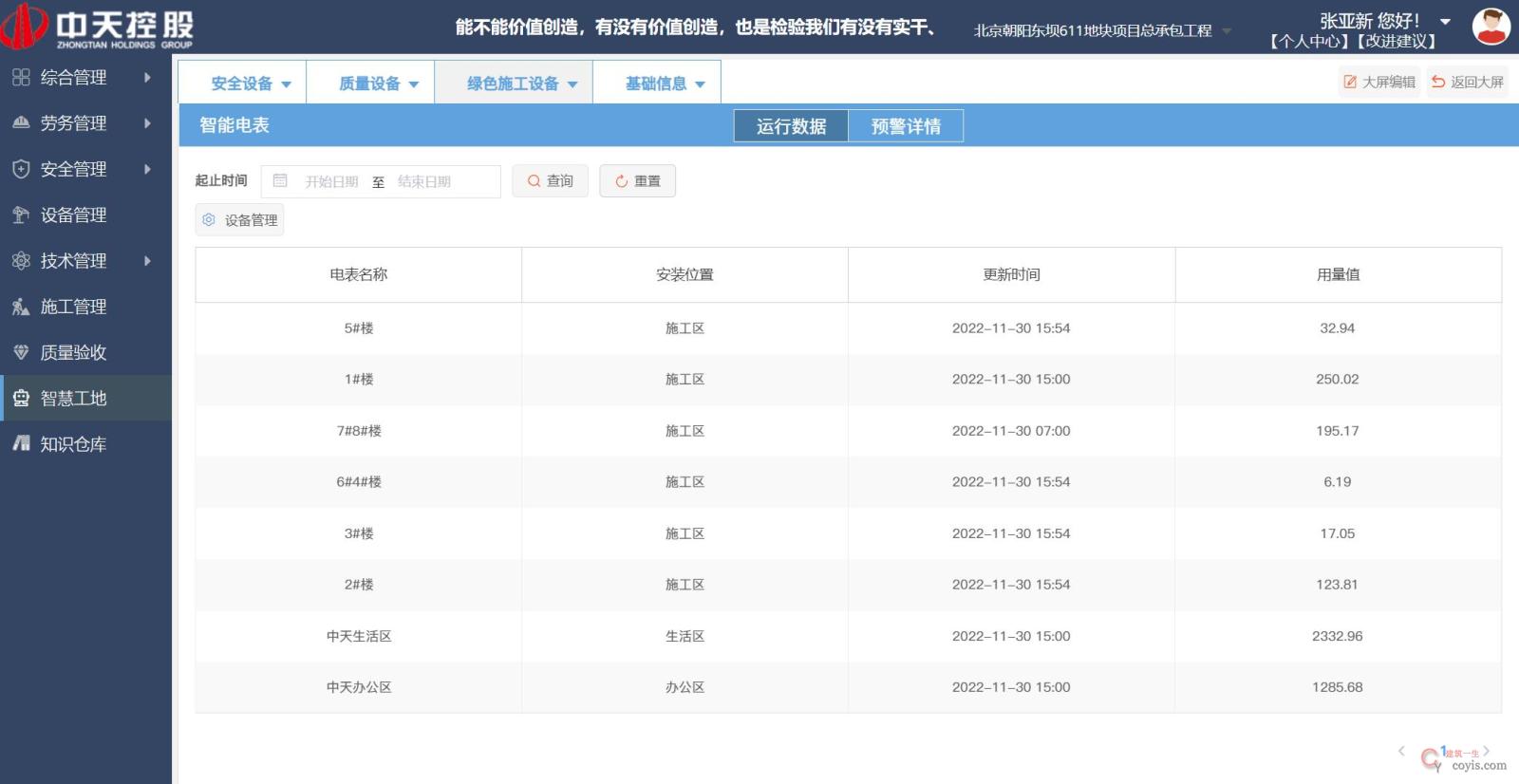Click usage value 250.02

click(1337, 380)
